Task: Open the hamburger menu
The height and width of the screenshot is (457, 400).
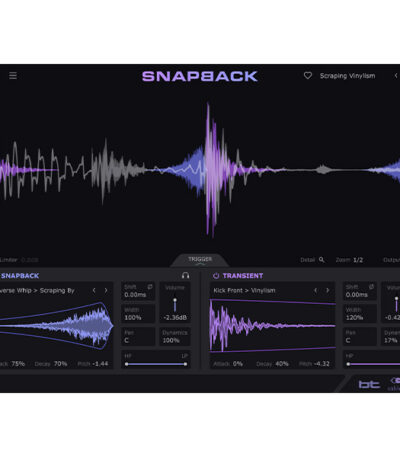Action: [x=13, y=76]
